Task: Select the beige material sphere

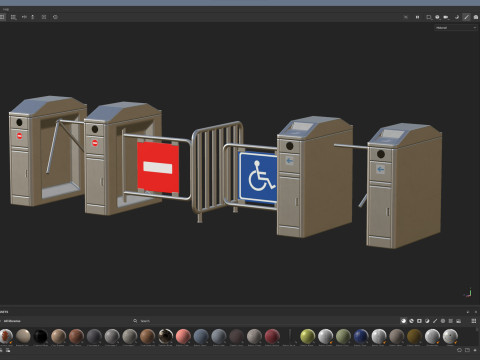Action: tap(23, 336)
